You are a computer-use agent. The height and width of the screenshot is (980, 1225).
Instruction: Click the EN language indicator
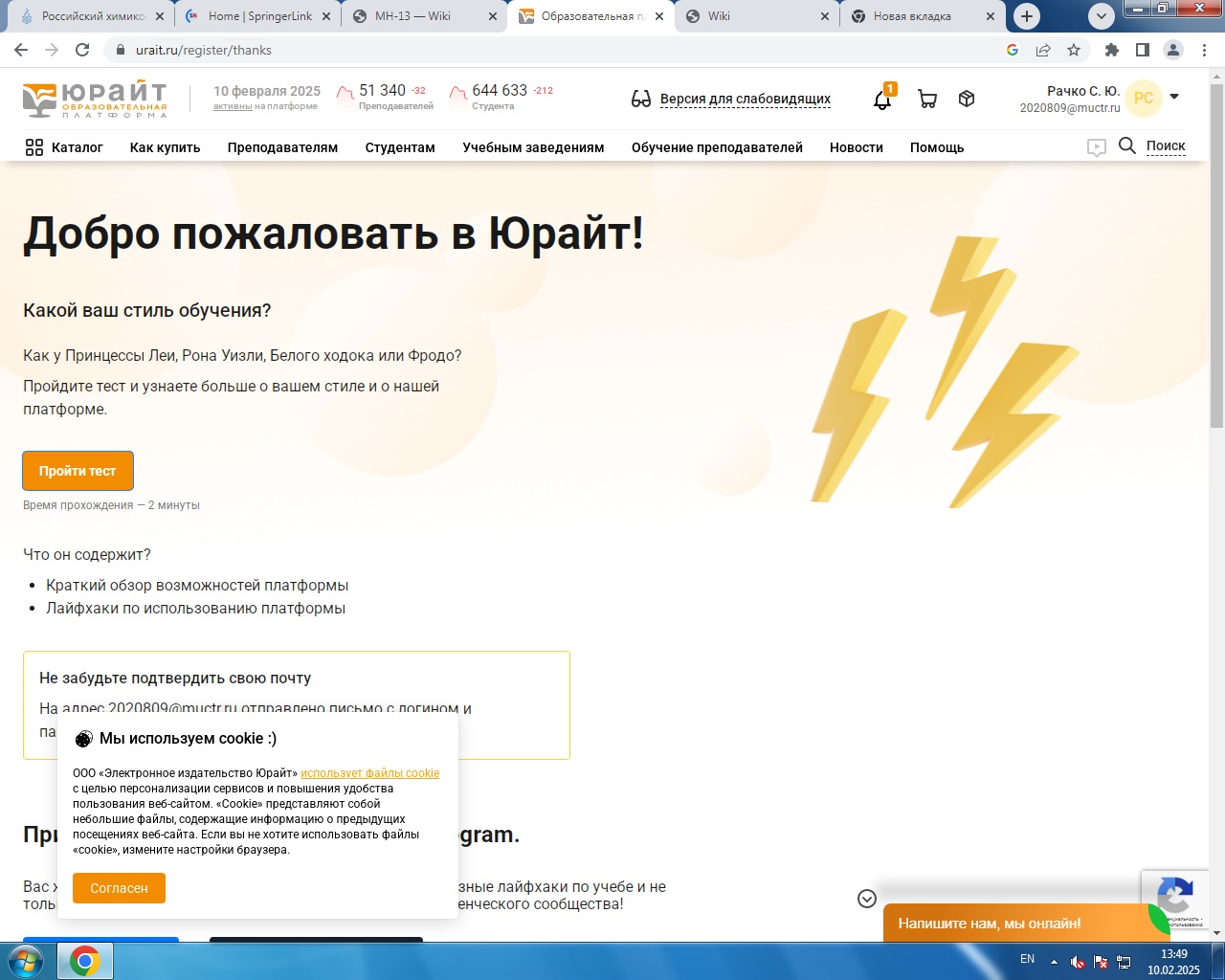(x=1027, y=959)
